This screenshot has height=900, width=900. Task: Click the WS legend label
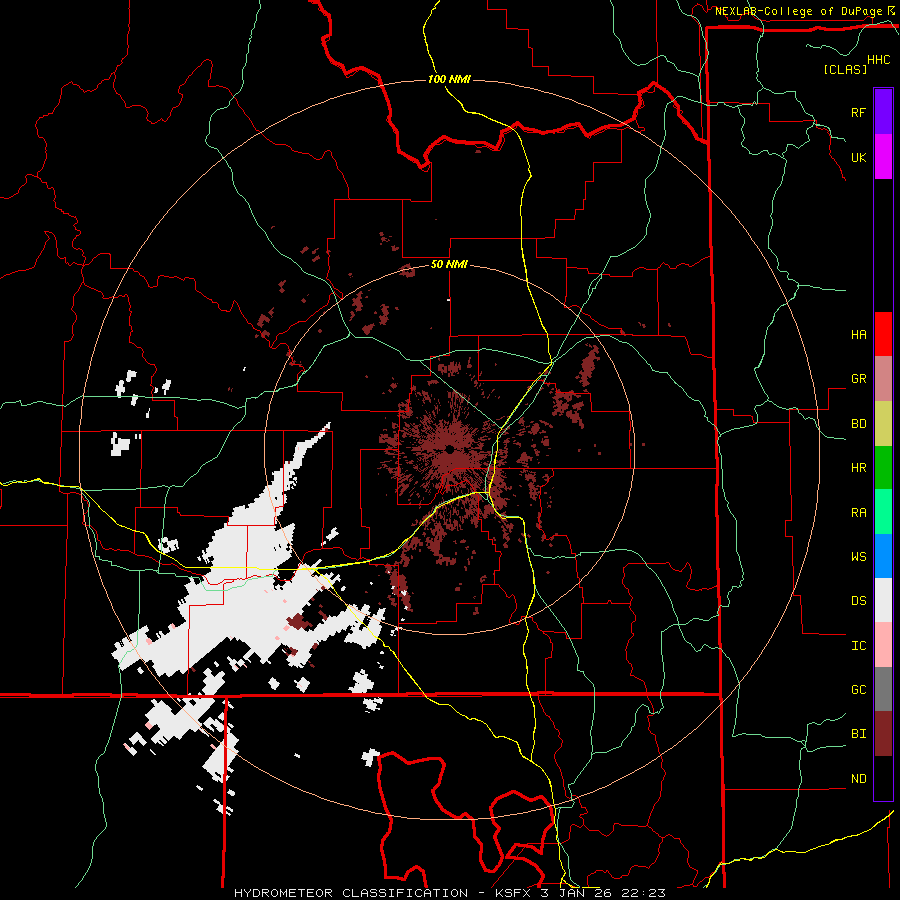tap(858, 556)
